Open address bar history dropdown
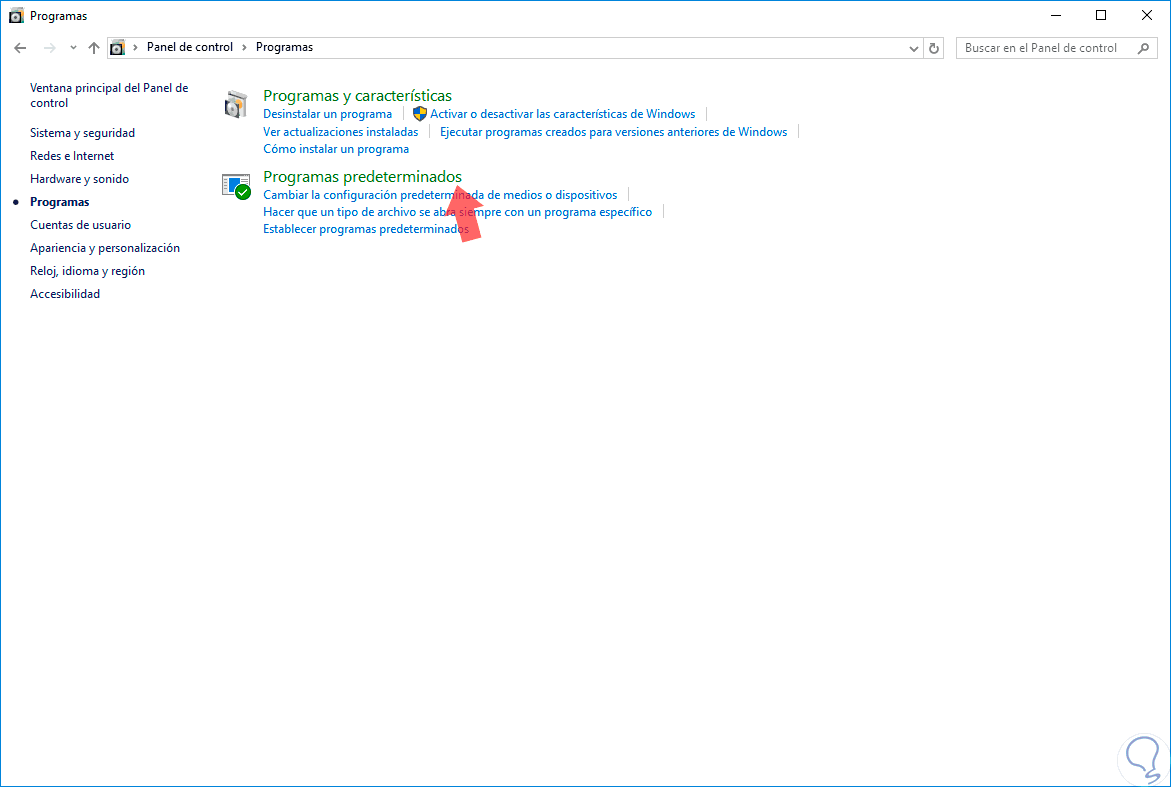The width and height of the screenshot is (1171, 787). 913,49
